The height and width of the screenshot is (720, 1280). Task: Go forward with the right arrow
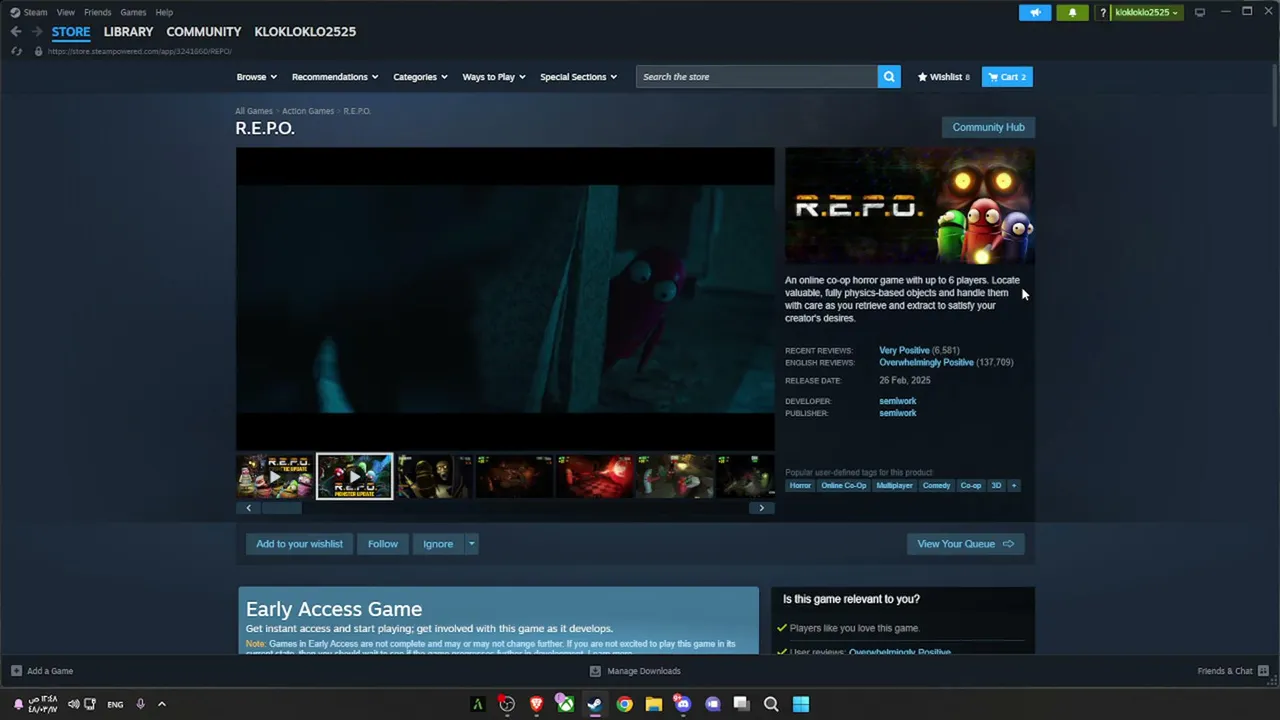[x=37, y=31]
